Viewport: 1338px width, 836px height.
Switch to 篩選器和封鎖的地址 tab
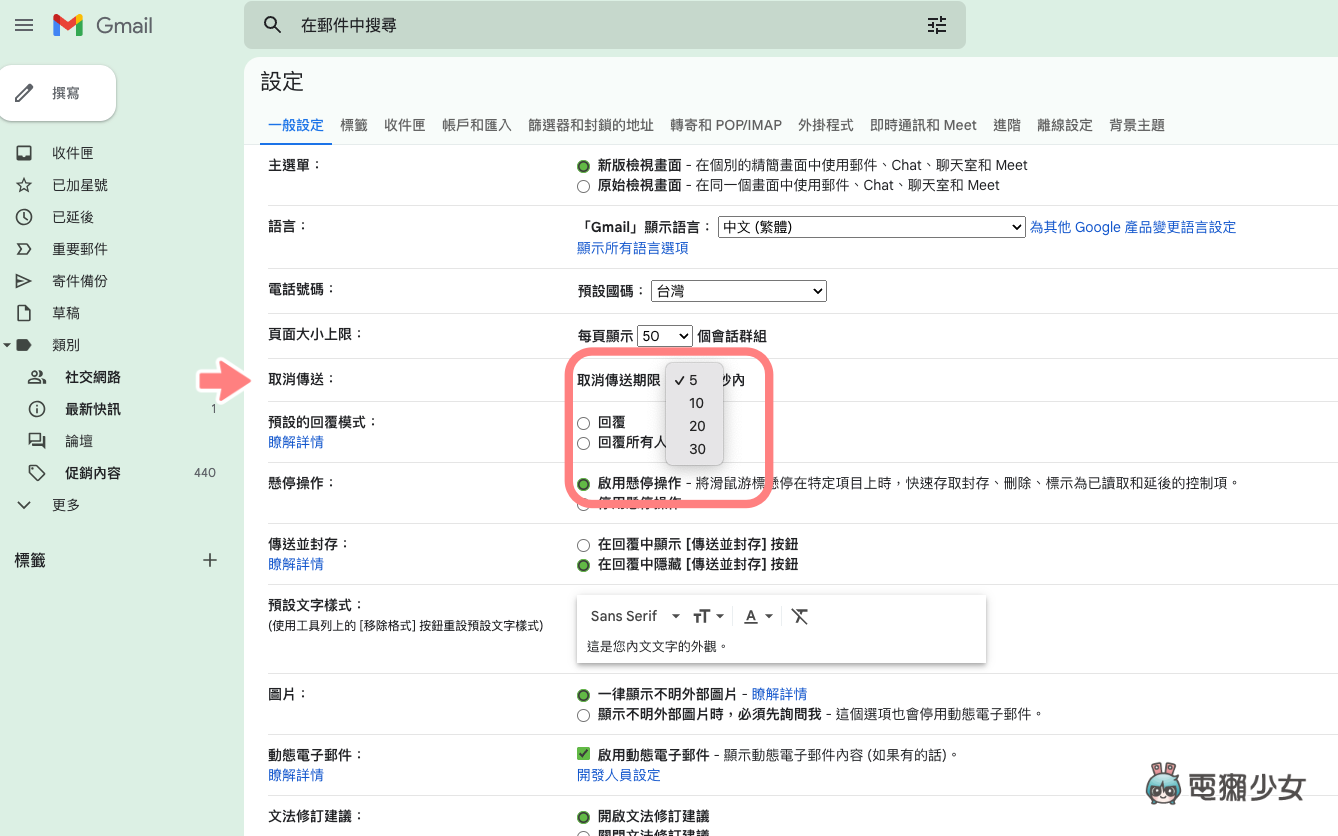click(x=591, y=125)
